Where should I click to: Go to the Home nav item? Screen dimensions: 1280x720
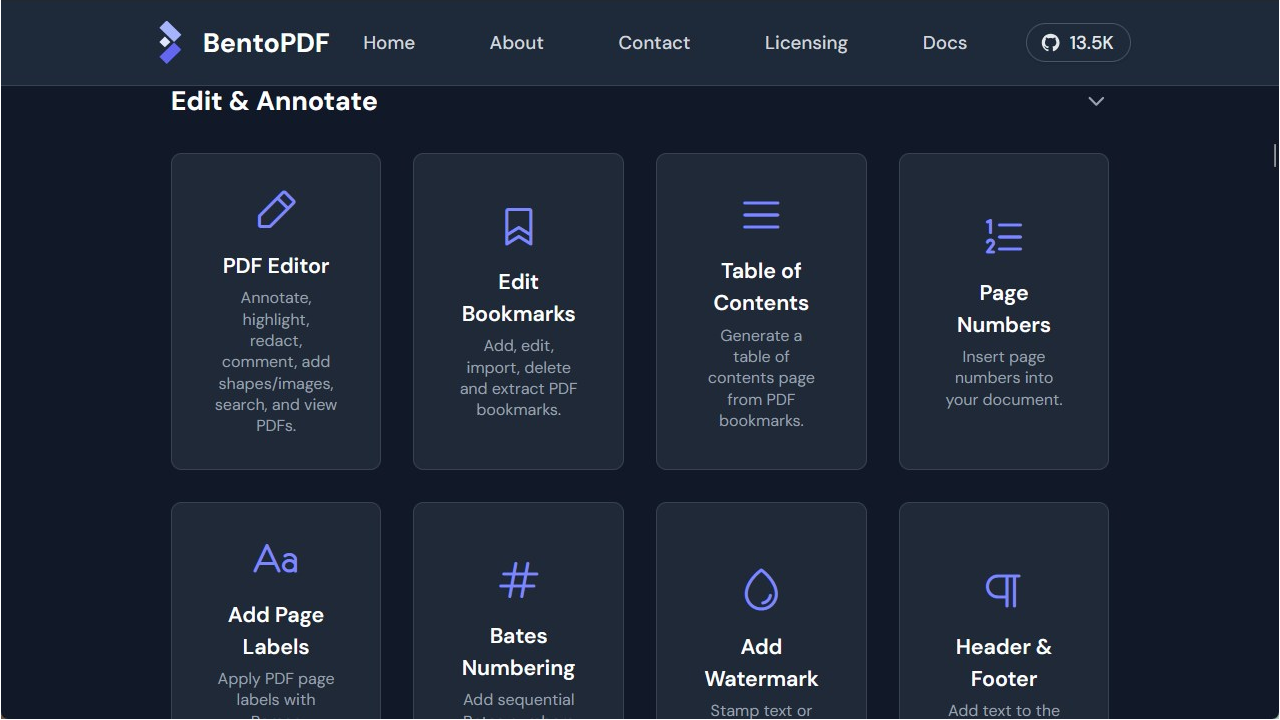(x=389, y=43)
